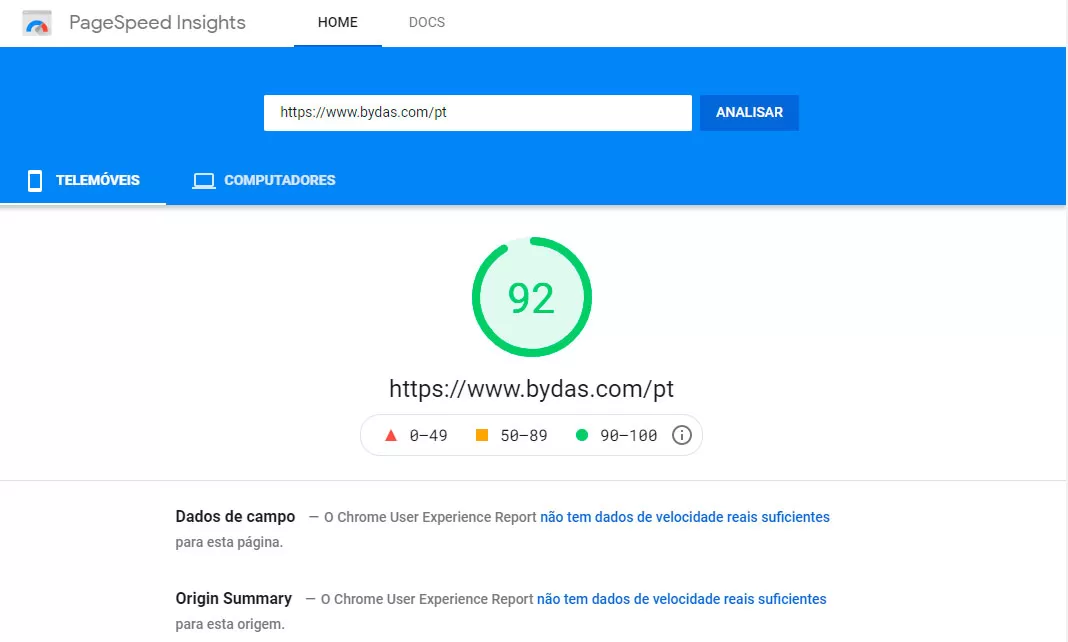Click the laptop computer icon
This screenshot has height=642, width=1068.
204,180
